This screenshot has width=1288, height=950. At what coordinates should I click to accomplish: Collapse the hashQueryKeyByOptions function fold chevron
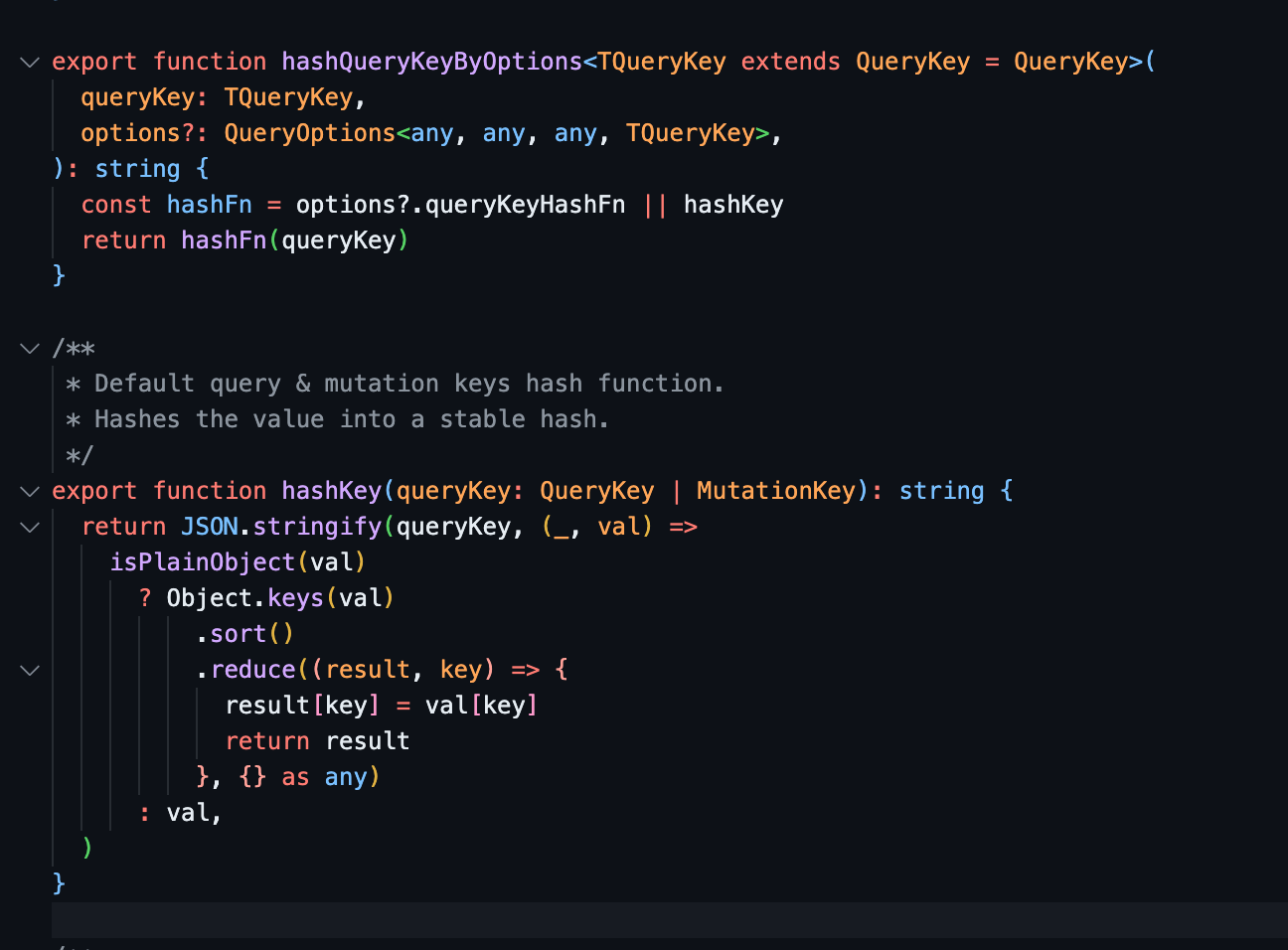30,62
